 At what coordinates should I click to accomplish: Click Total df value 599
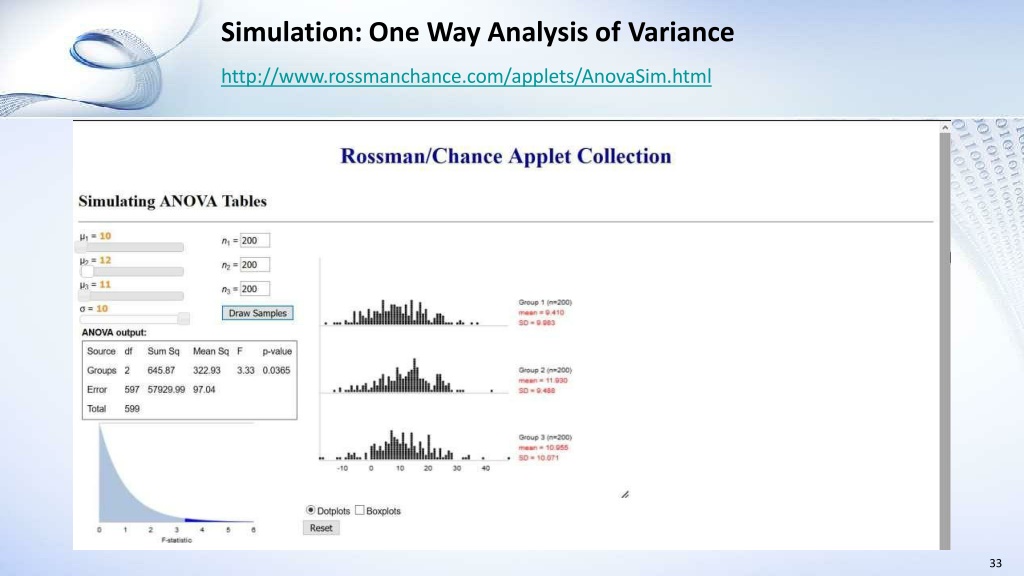[x=132, y=409]
